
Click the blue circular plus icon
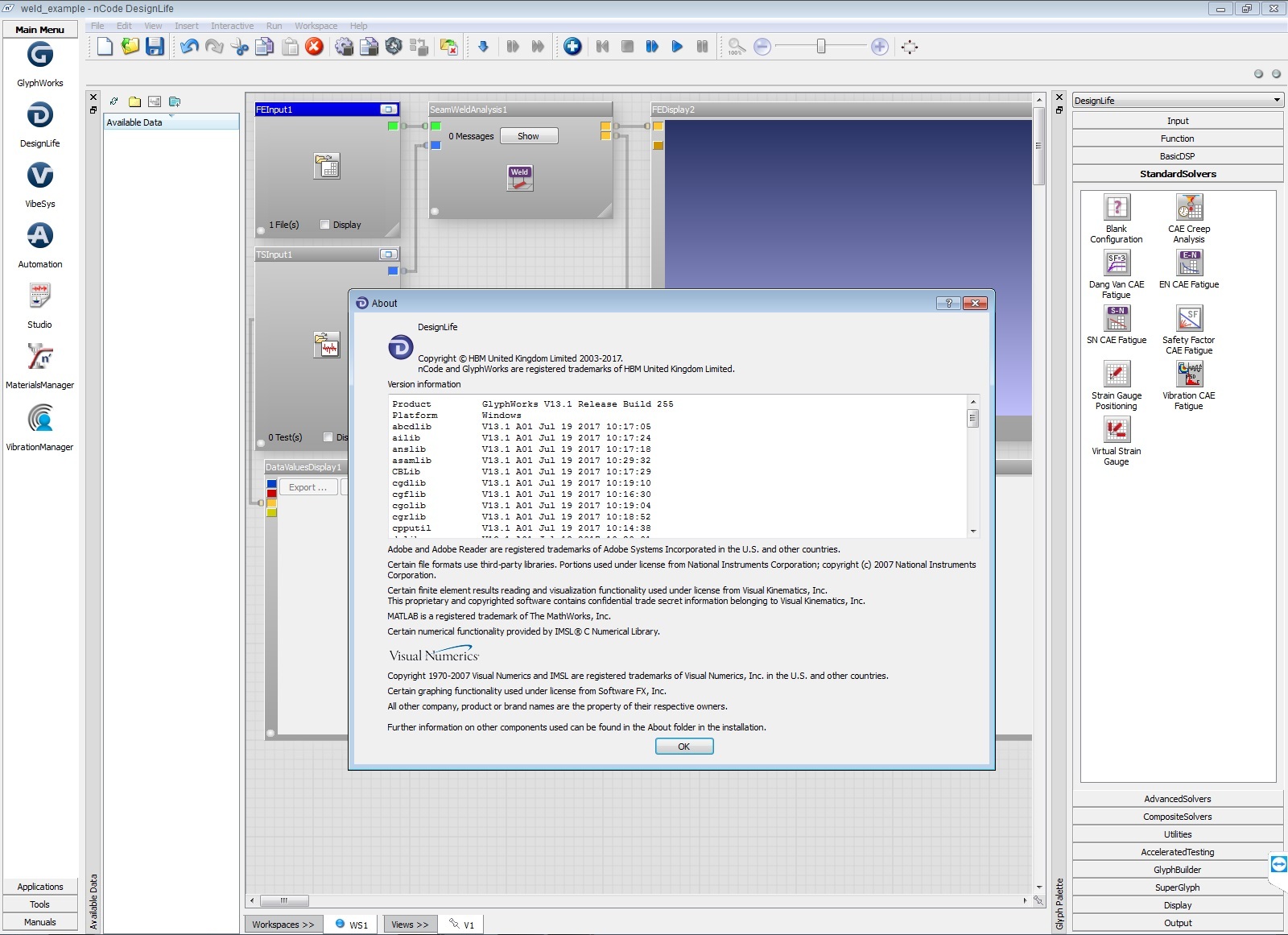[572, 47]
